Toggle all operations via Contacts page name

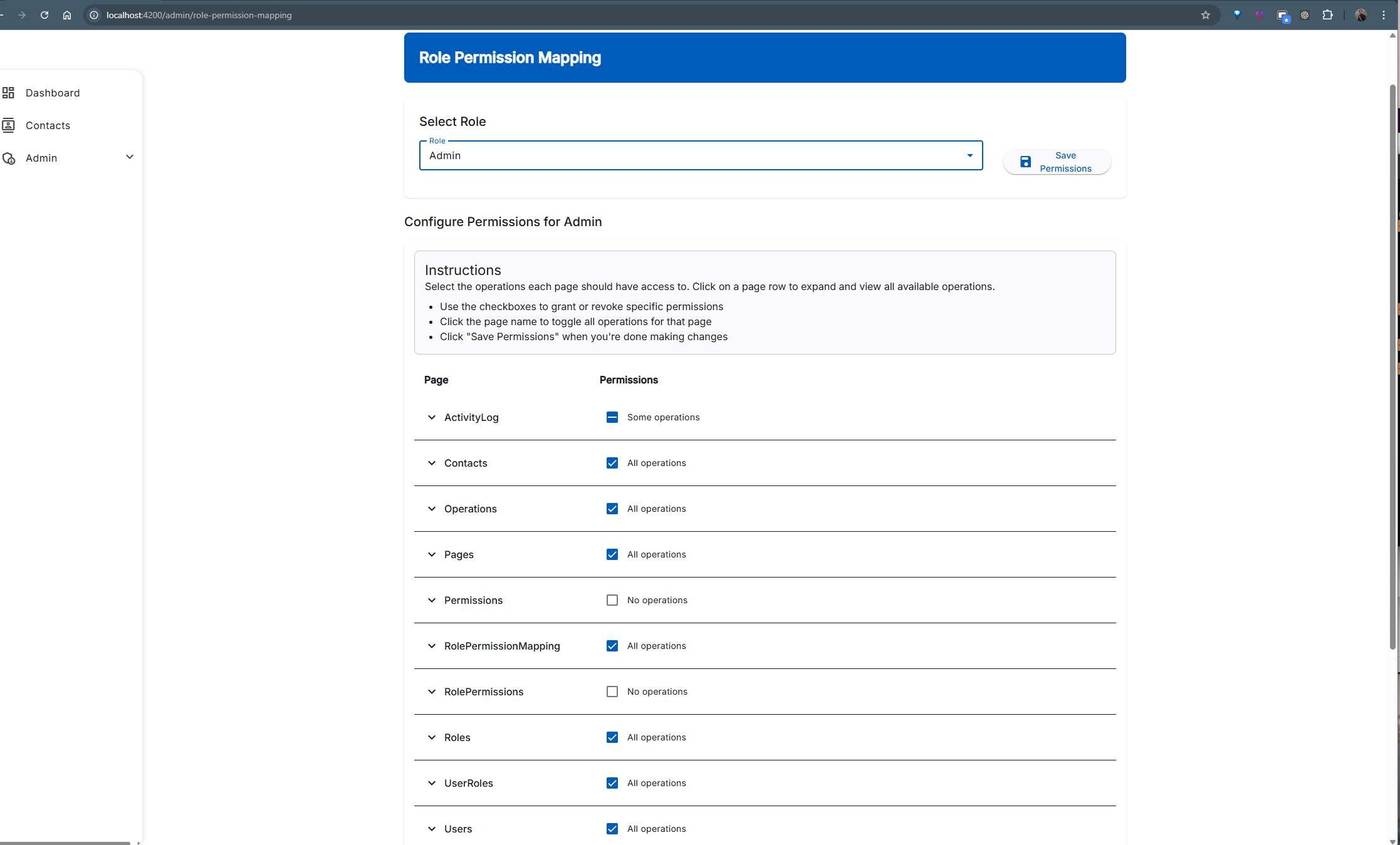tap(466, 463)
